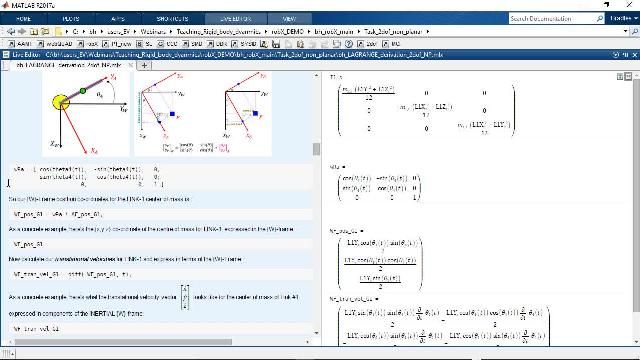Click the editor scroll down arrow

tap(316, 333)
